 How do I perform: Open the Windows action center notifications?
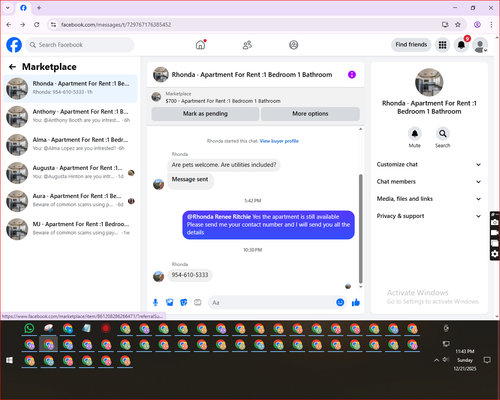(487, 360)
